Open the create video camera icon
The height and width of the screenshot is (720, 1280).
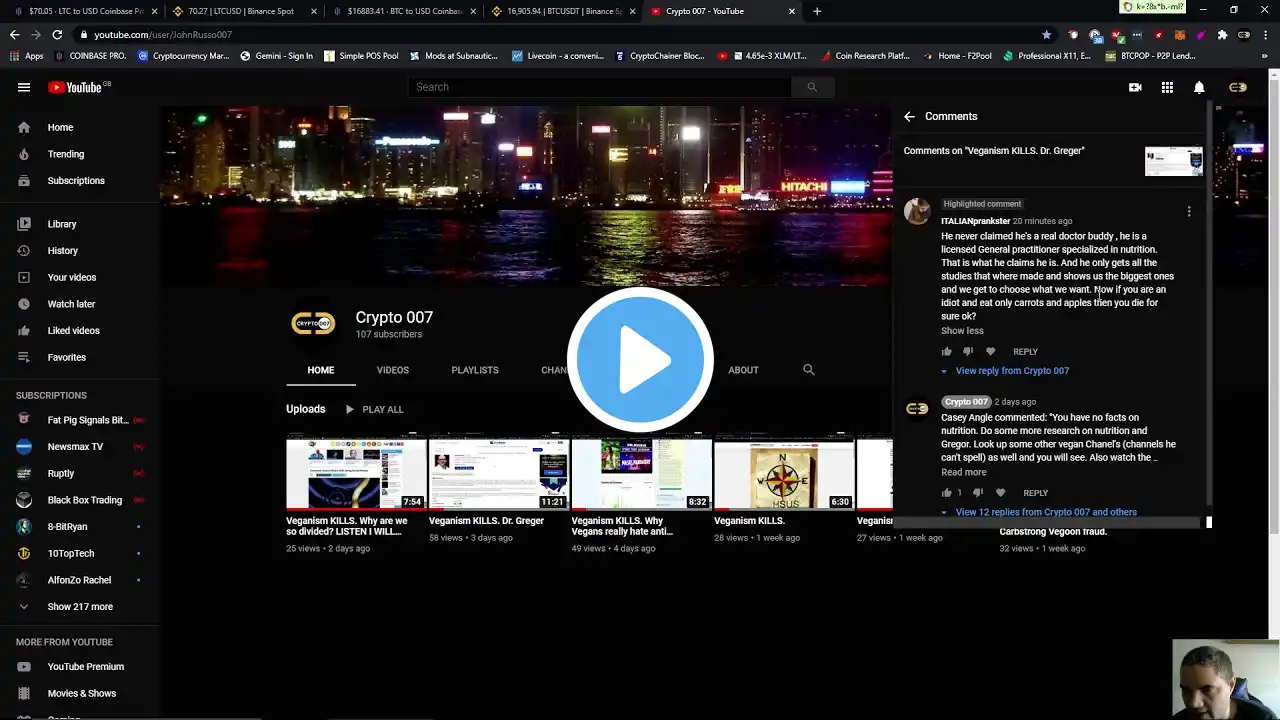tap(1135, 88)
